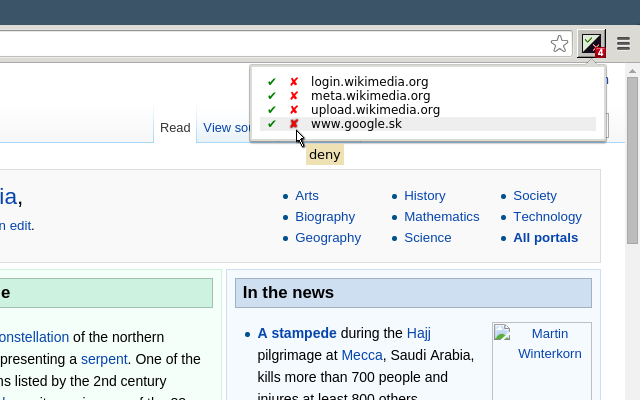Switch to the View source tab
Image resolution: width=640 pixels, height=400 pixels.
[x=227, y=128]
